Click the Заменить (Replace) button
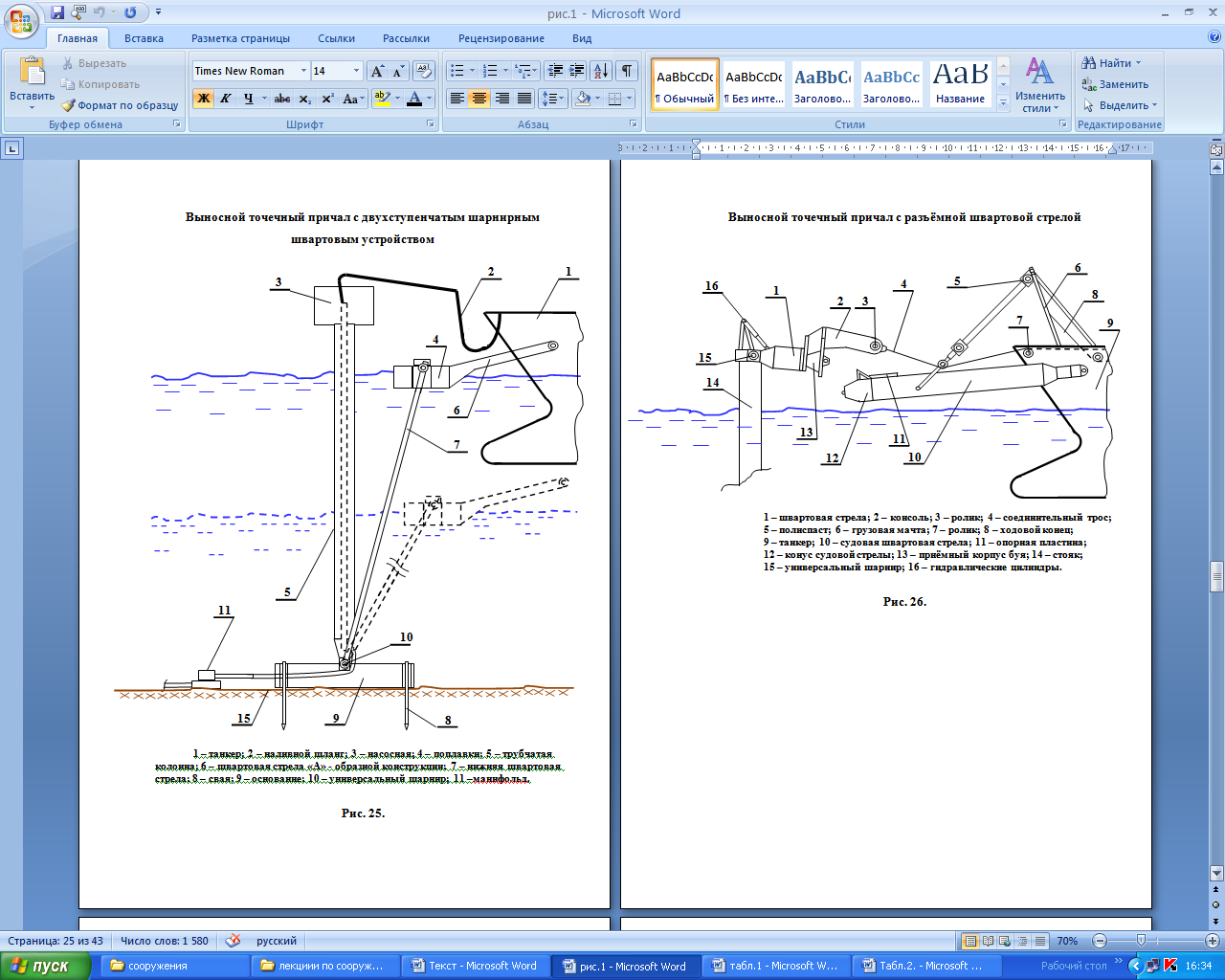The height and width of the screenshot is (980, 1225). [1115, 84]
